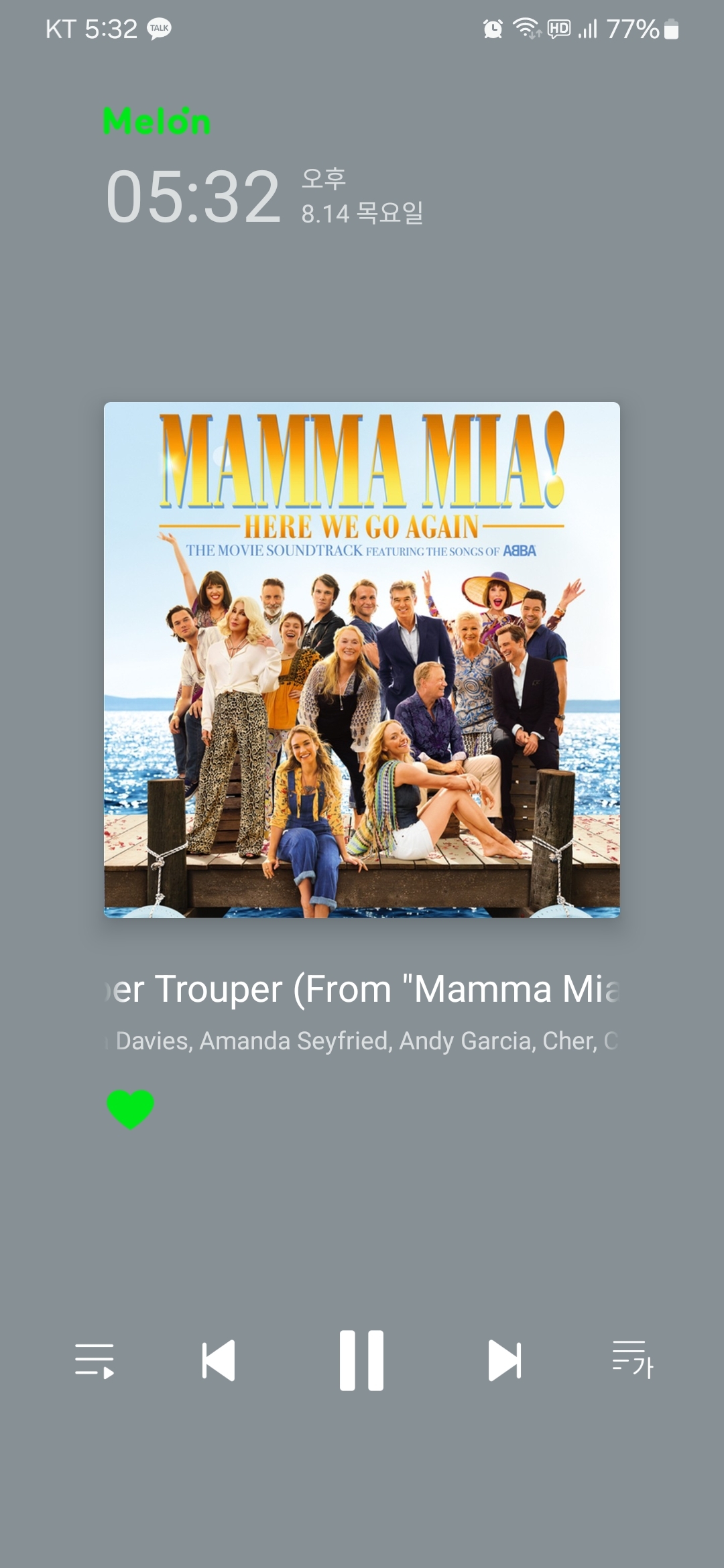Tap the HD voice indicator icon
The height and width of the screenshot is (1568, 724).
(559, 29)
